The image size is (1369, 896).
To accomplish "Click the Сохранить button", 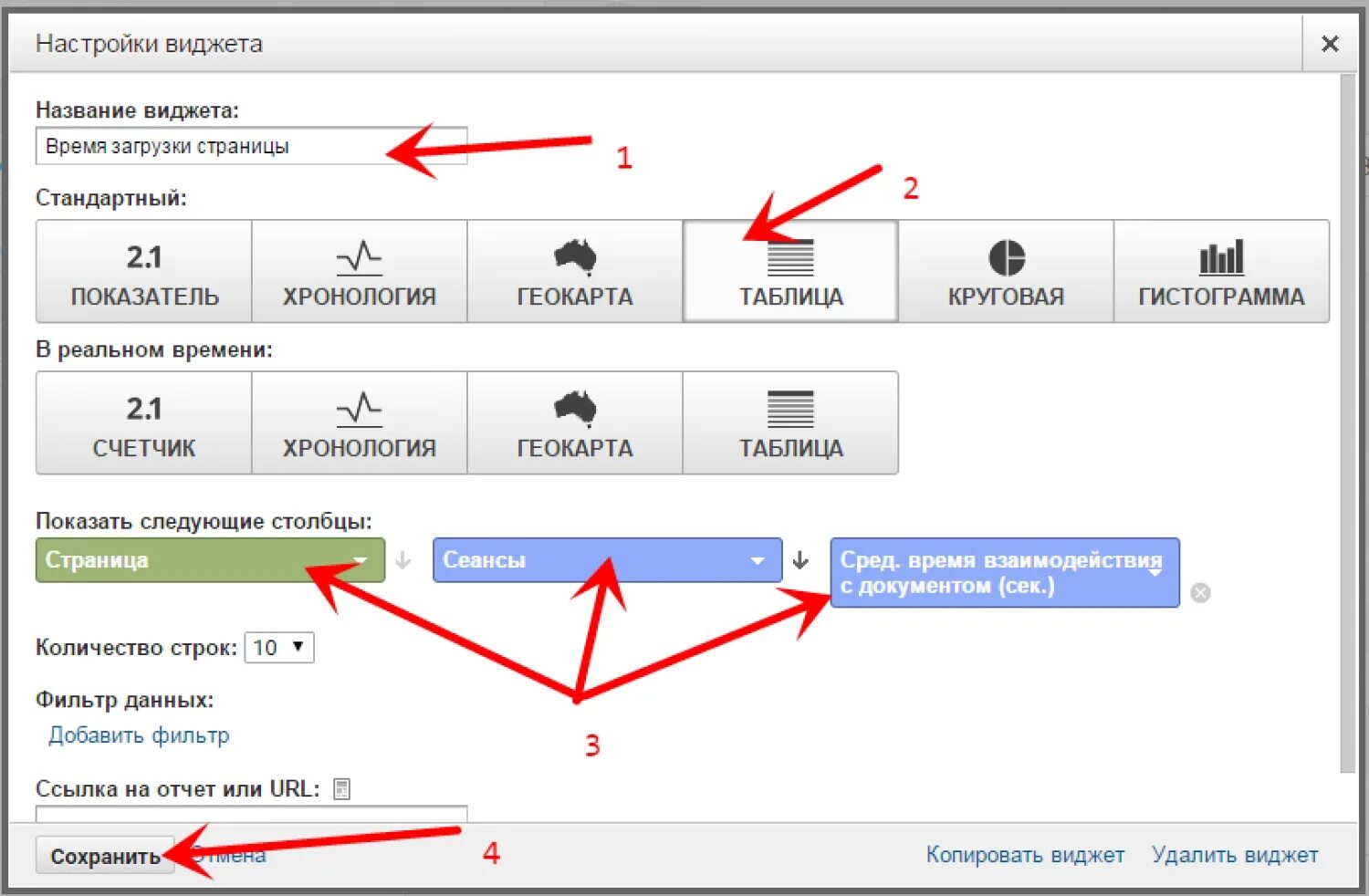I will [x=105, y=856].
